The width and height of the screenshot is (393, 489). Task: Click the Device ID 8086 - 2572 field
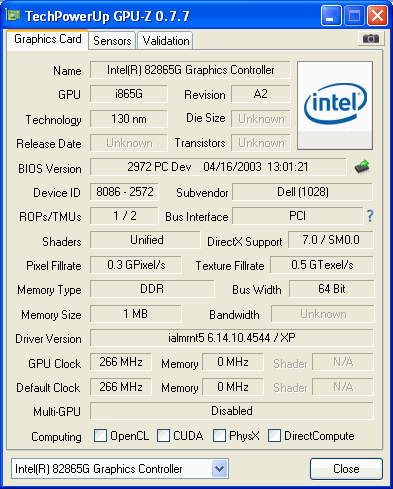pyautogui.click(x=124, y=192)
